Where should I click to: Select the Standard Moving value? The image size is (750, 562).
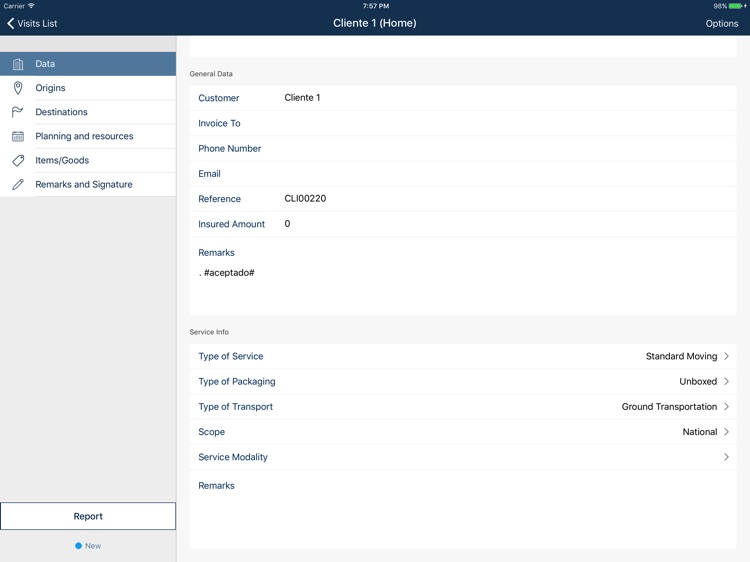[681, 356]
